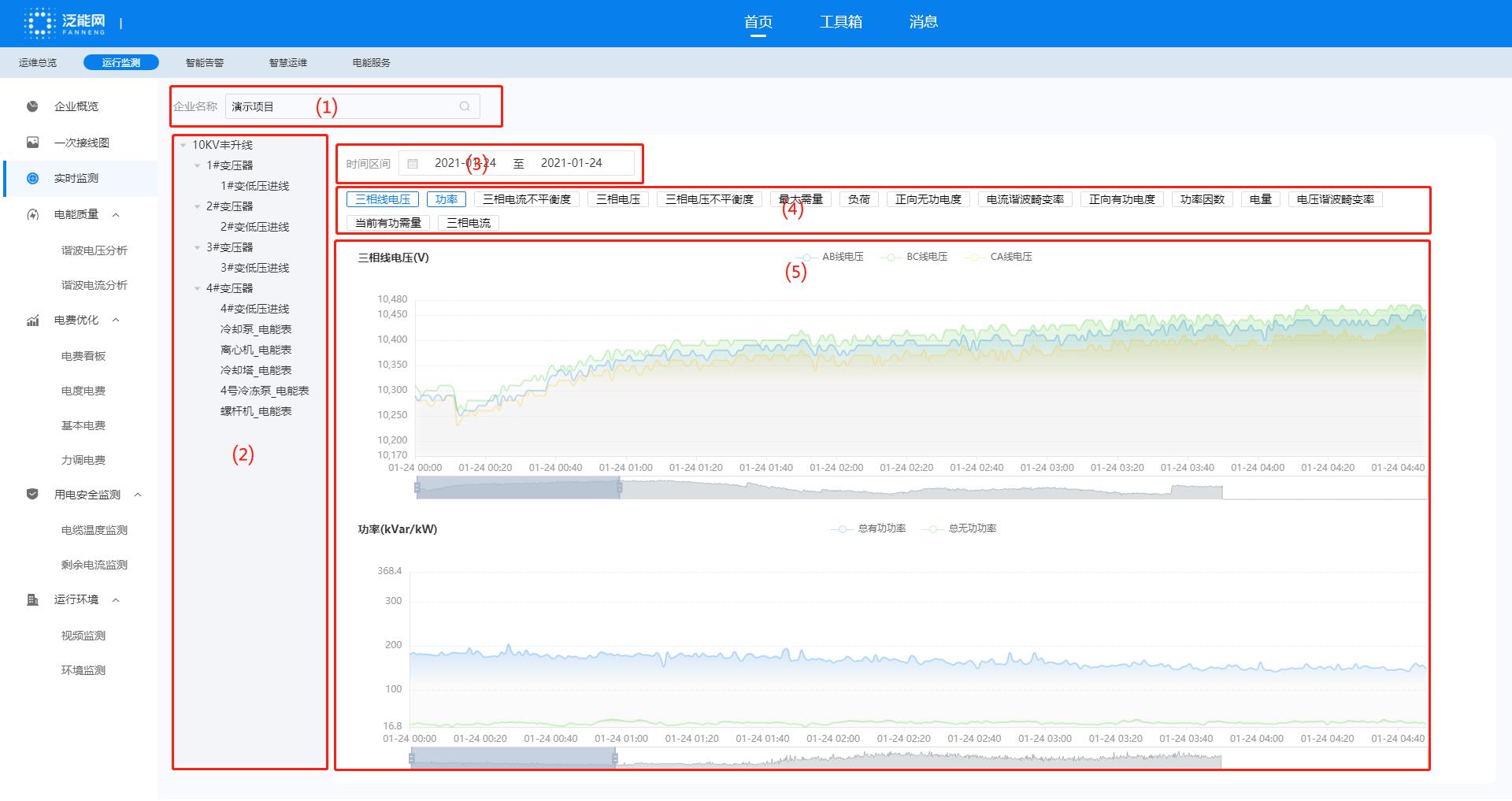Toggle the 总有功功率 legend entry

tap(869, 528)
